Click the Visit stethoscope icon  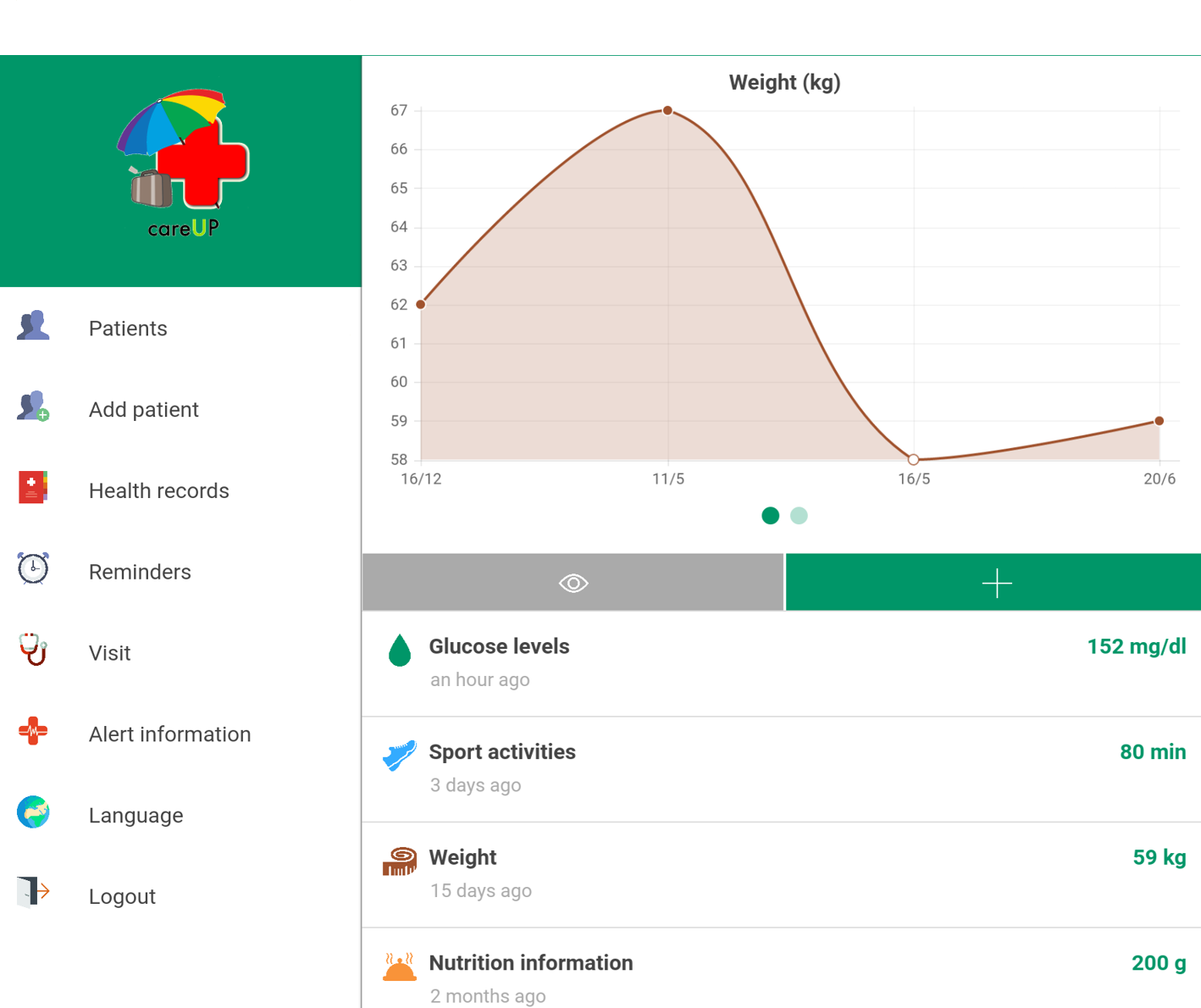pyautogui.click(x=33, y=650)
